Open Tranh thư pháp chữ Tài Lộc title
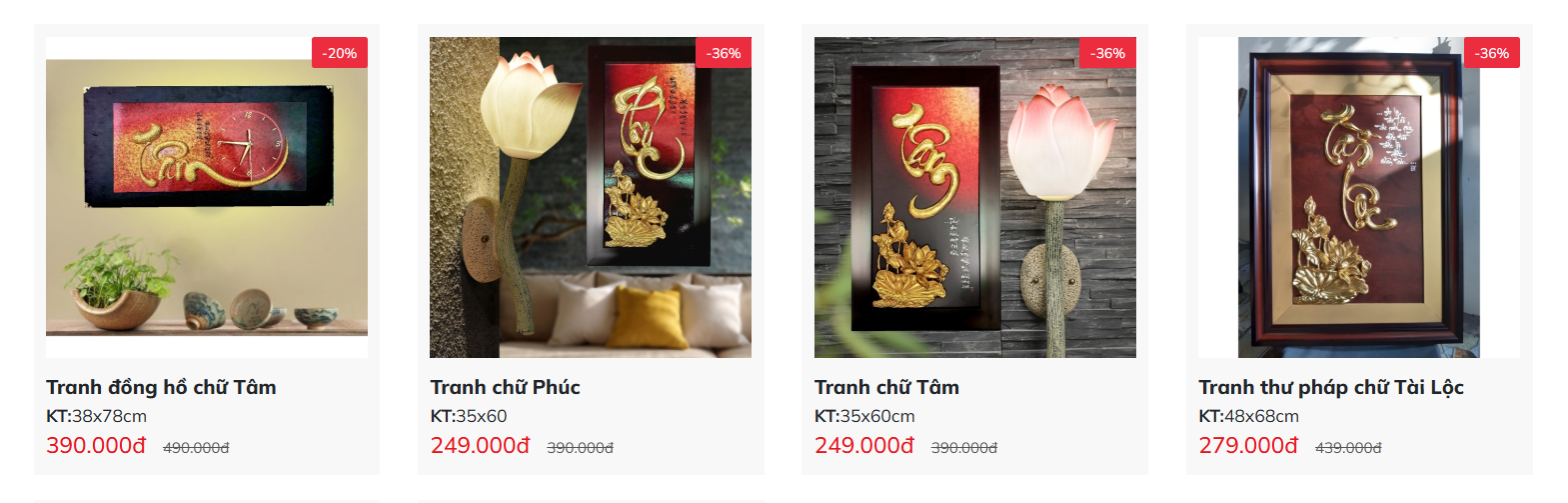 tap(1331, 387)
